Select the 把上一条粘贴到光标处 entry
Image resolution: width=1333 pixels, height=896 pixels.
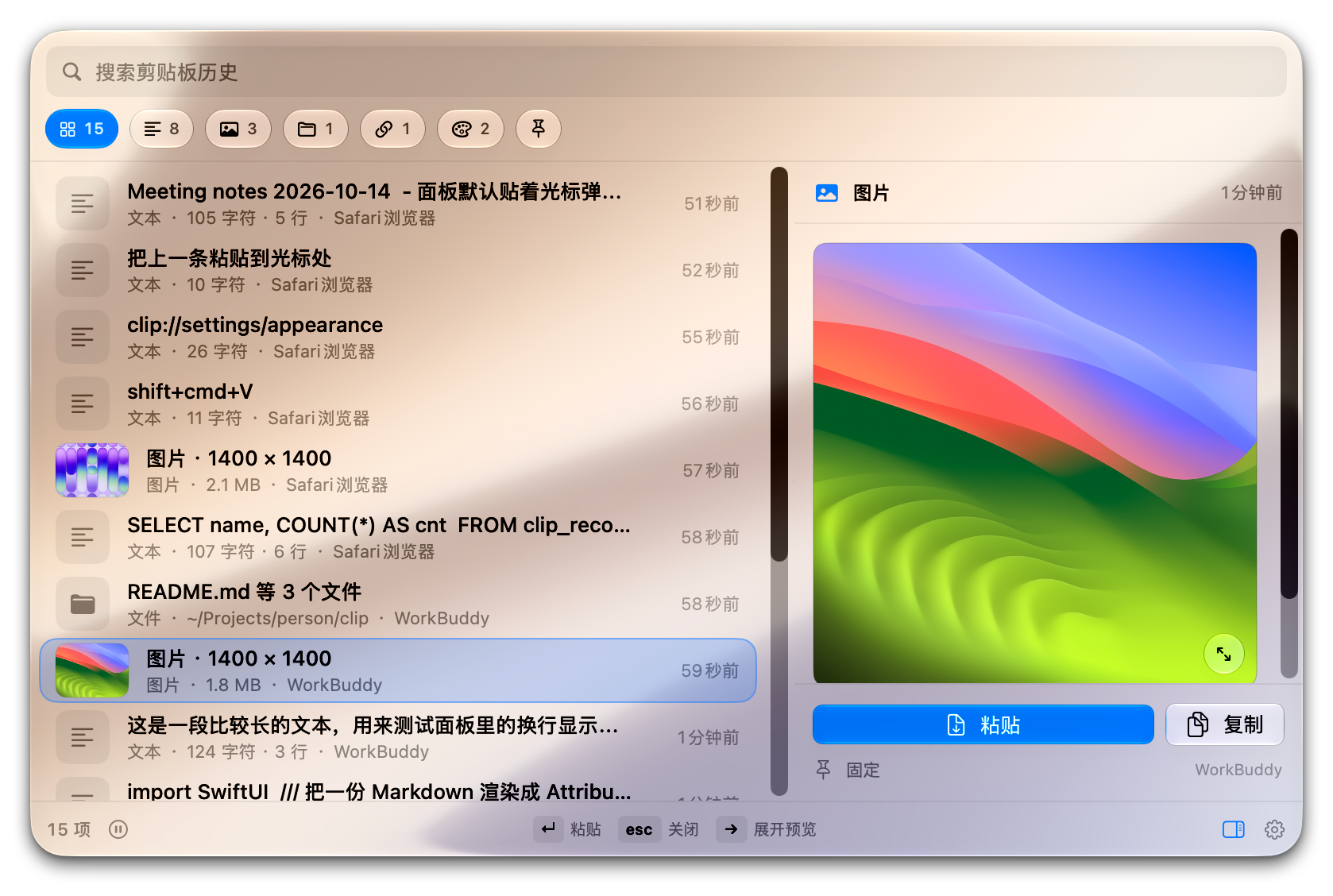pos(397,270)
